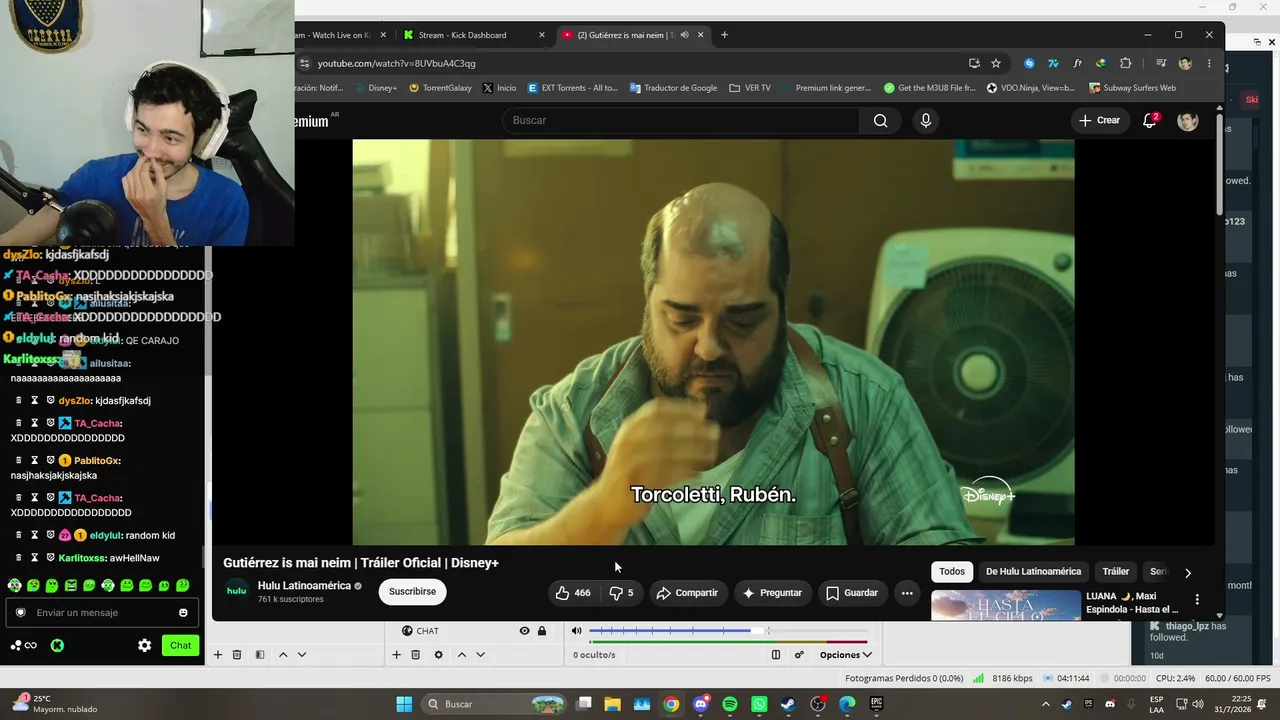The width and height of the screenshot is (1280, 720).
Task: Open the Crear menu
Action: pos(1099,120)
